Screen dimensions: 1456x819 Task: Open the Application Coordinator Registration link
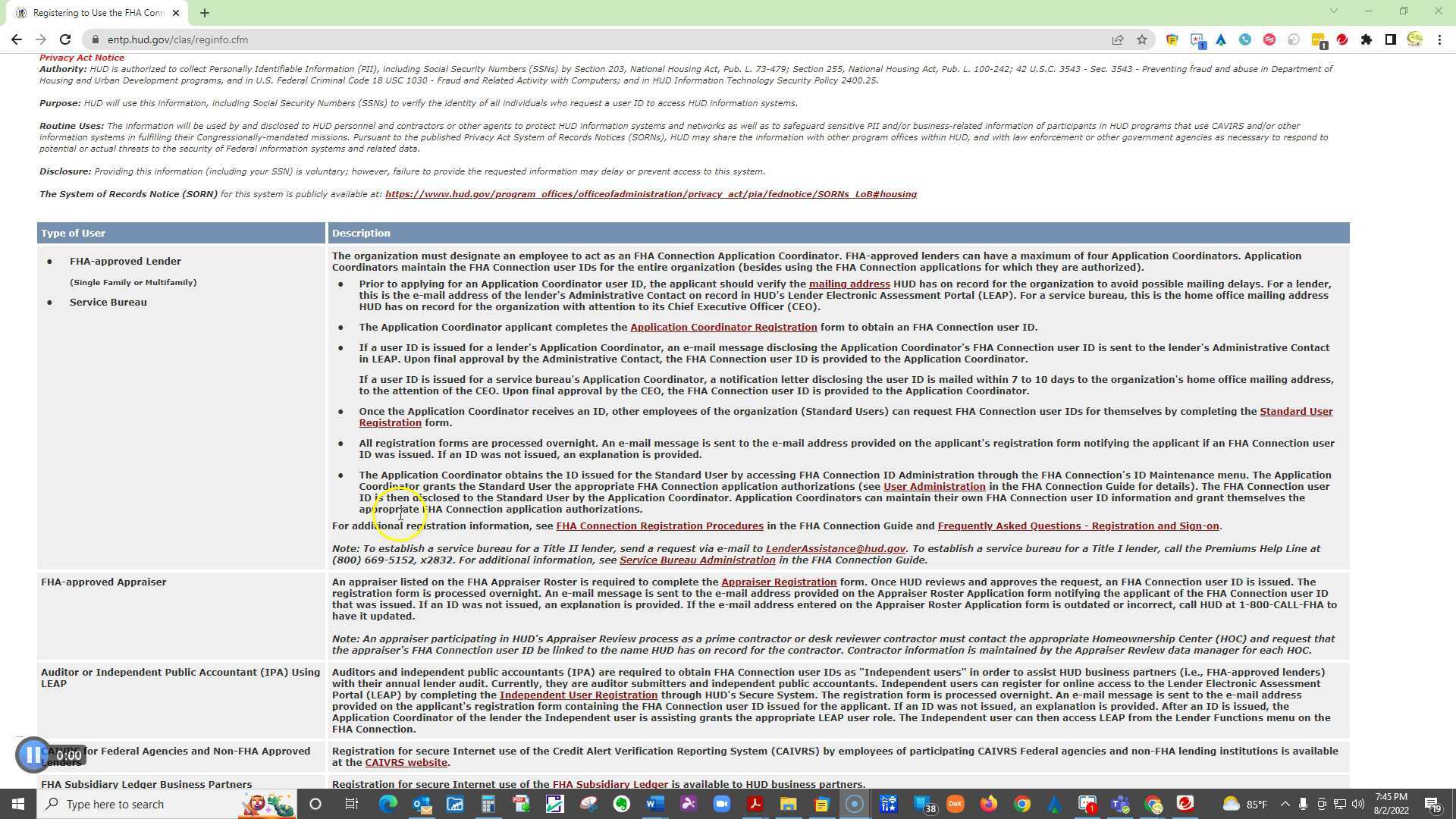pyautogui.click(x=723, y=327)
